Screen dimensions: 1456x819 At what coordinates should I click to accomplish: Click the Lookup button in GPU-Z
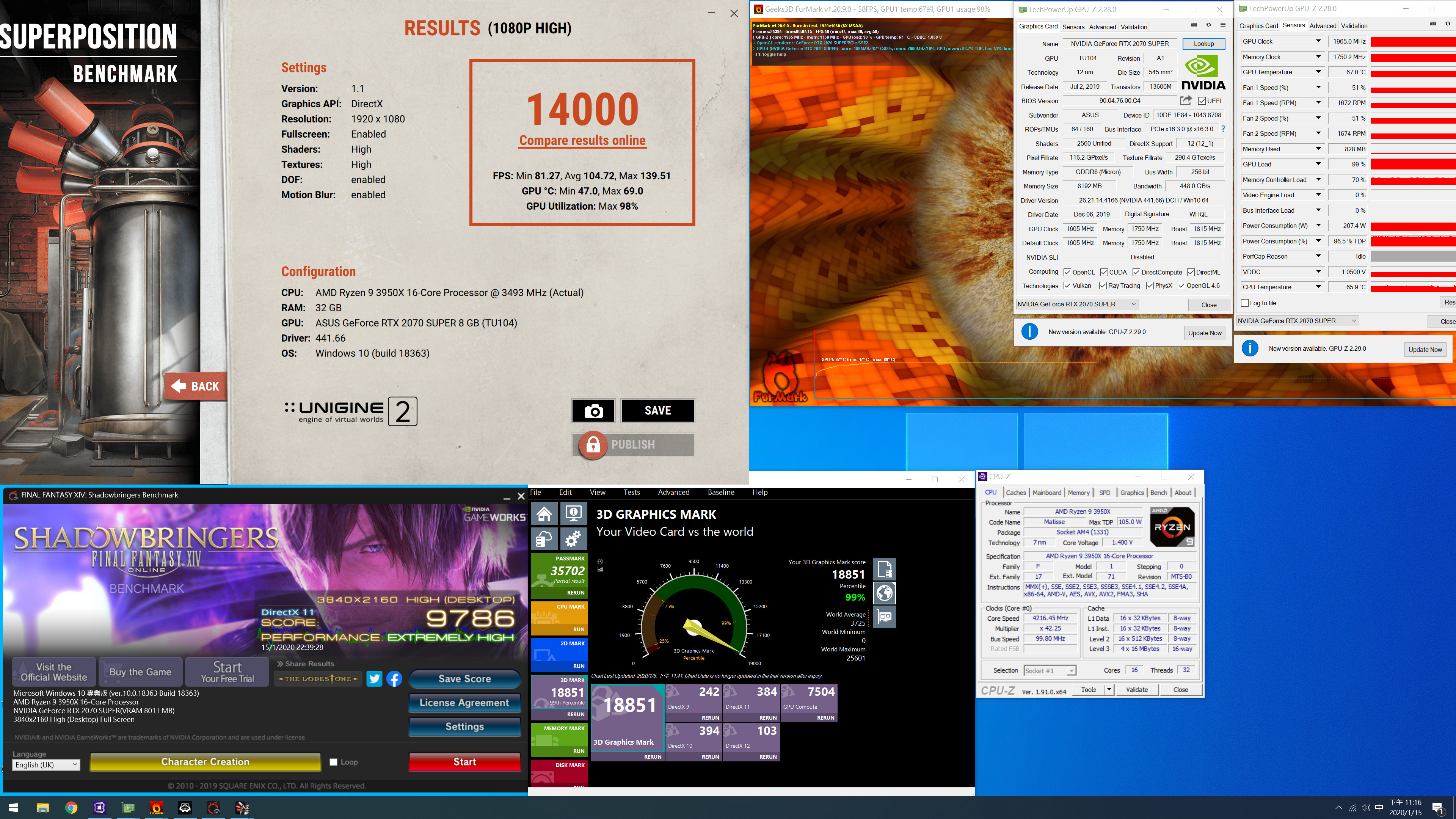click(1203, 44)
